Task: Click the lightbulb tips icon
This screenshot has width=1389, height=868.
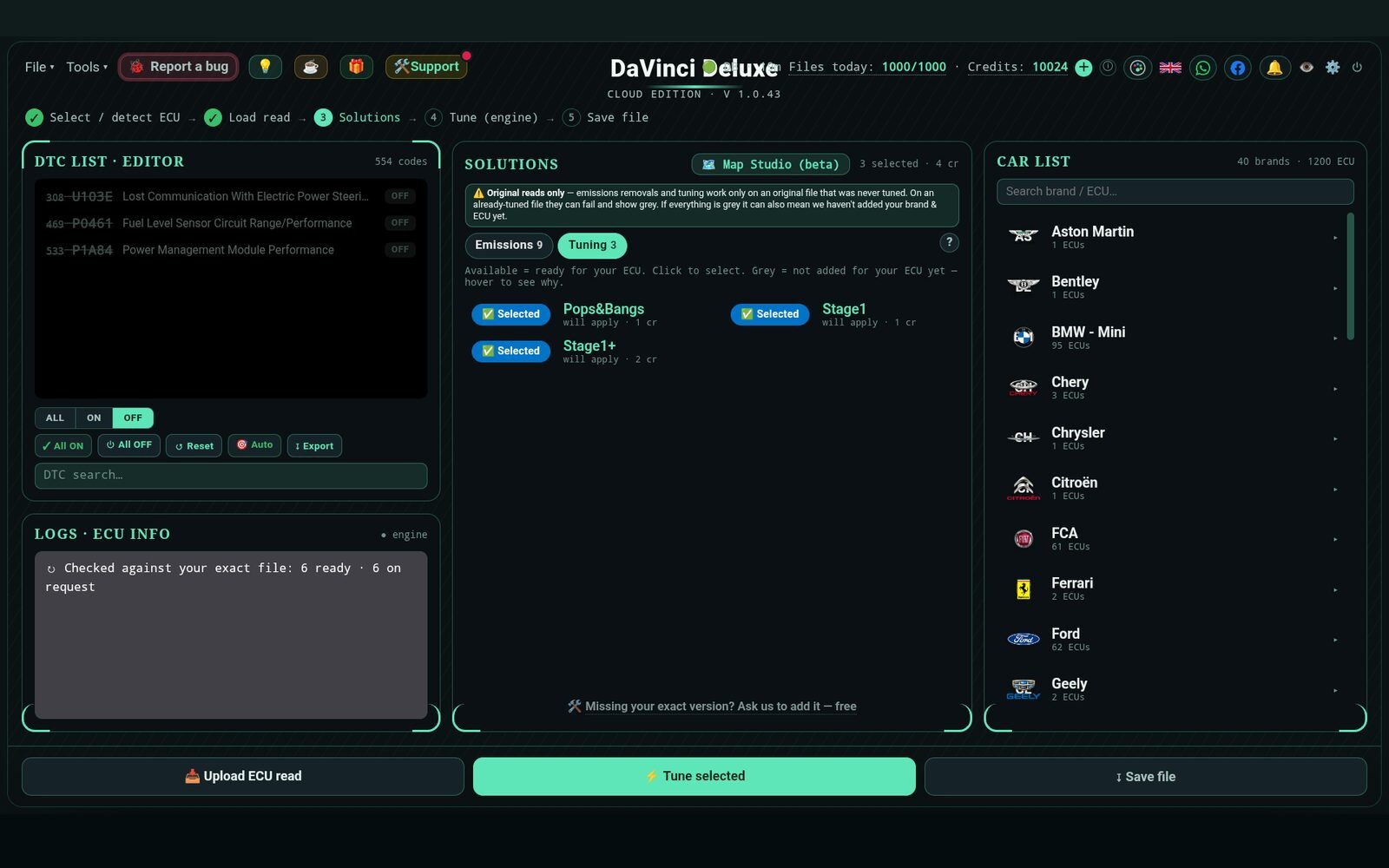Action: (265, 67)
